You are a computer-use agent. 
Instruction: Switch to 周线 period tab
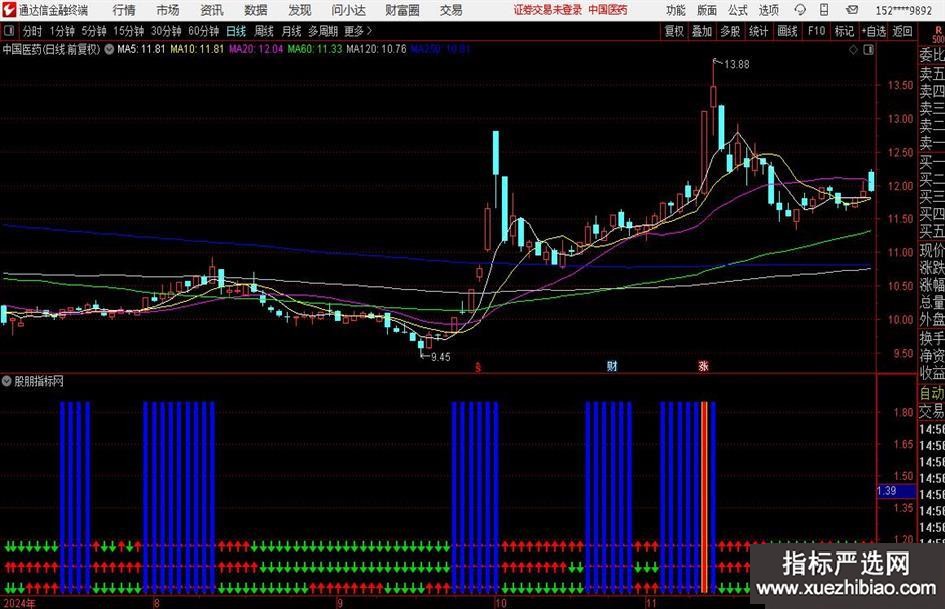pos(263,31)
